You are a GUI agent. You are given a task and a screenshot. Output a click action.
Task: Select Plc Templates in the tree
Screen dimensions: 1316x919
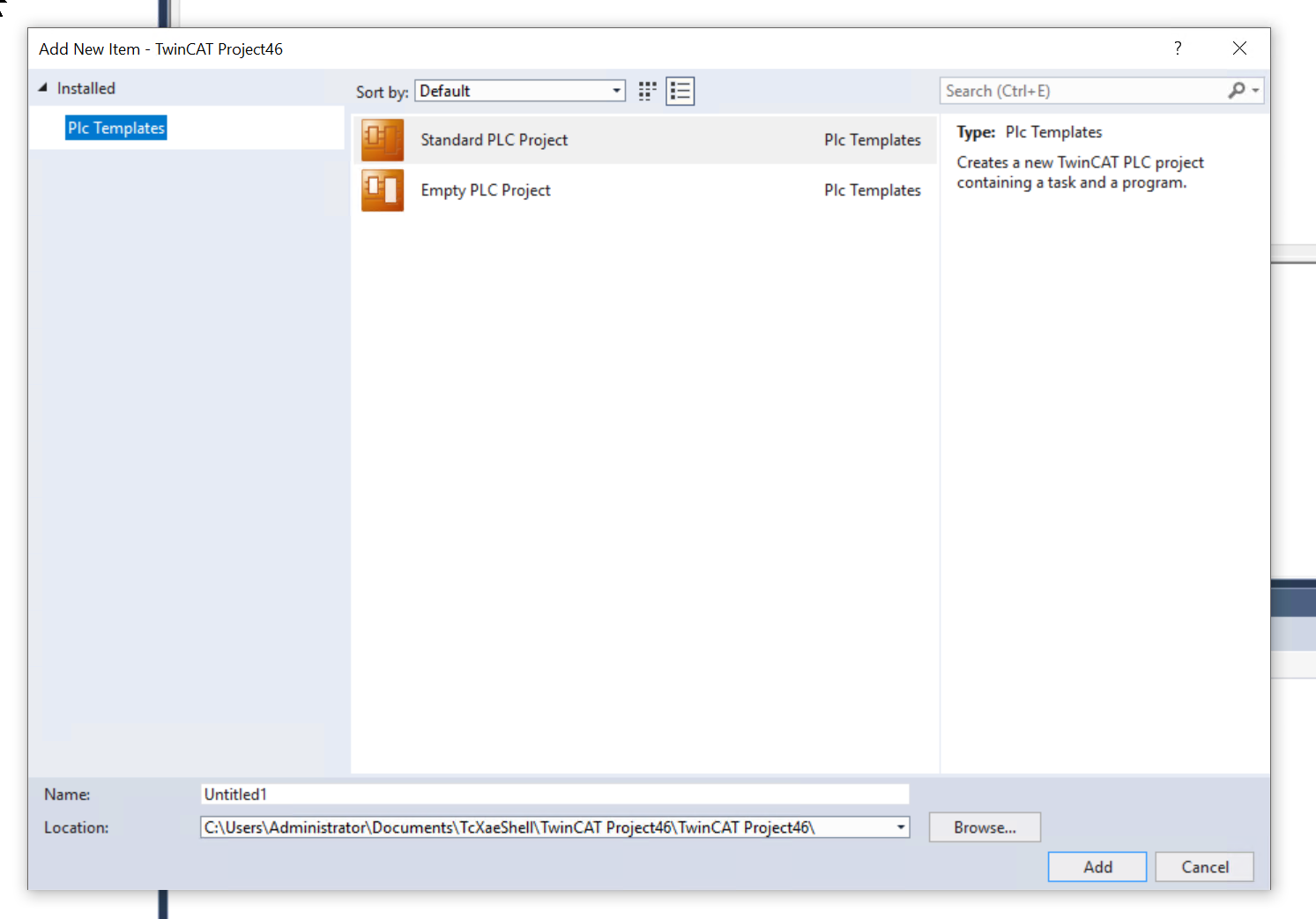116,128
